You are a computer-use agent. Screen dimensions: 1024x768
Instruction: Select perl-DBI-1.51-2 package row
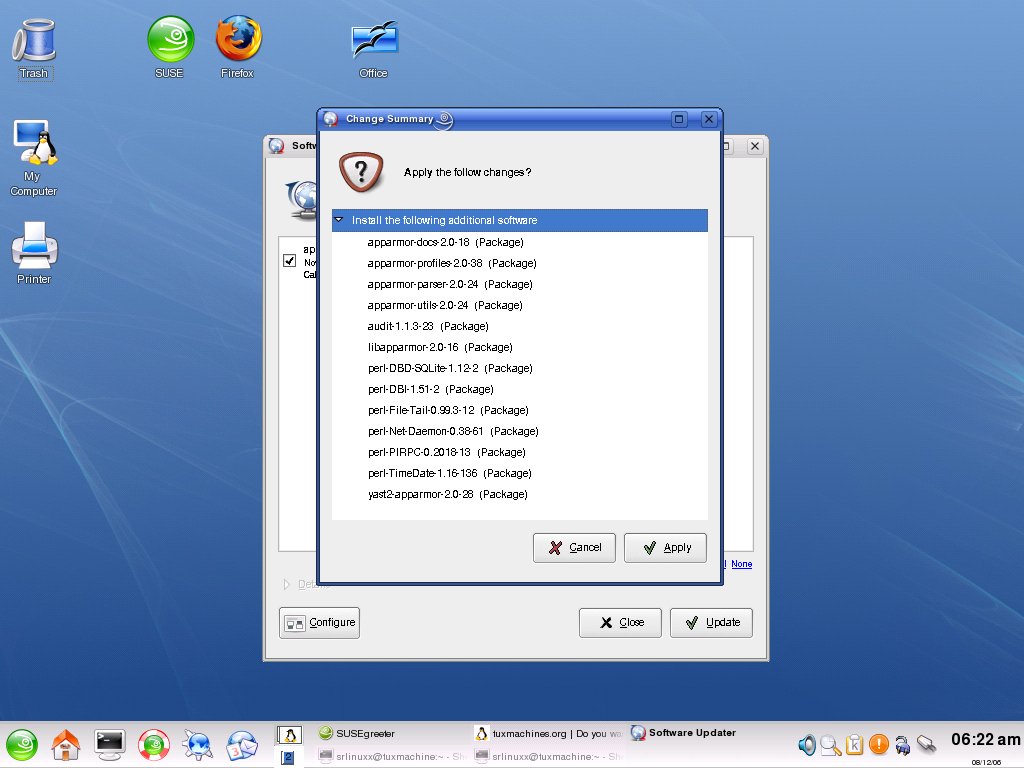[x=519, y=389]
